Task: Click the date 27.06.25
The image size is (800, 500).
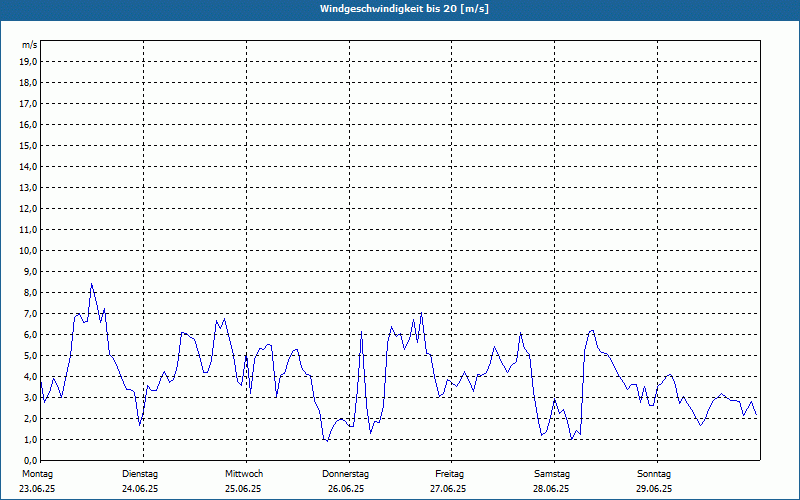Action: 448,489
